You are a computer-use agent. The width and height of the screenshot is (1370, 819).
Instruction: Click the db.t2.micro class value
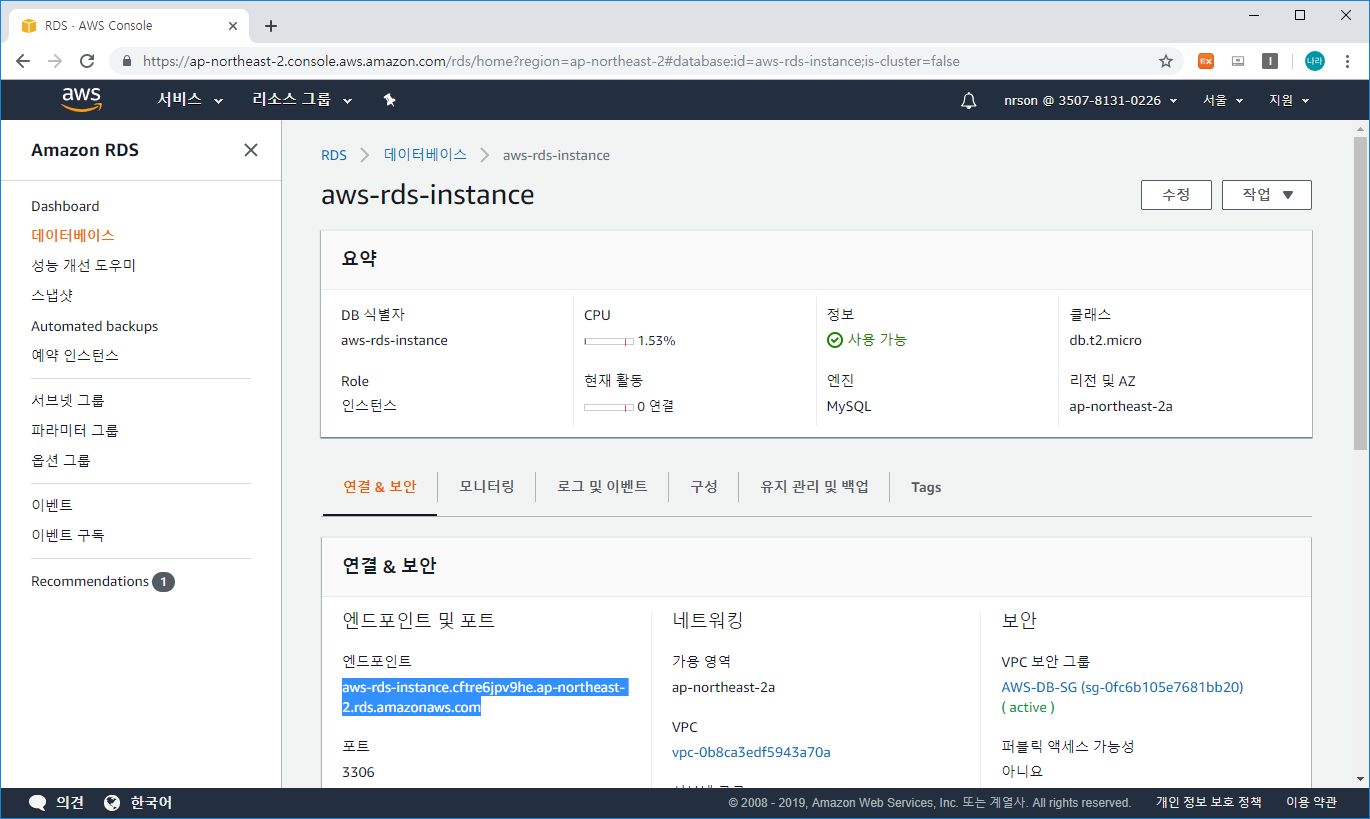tap(1105, 340)
